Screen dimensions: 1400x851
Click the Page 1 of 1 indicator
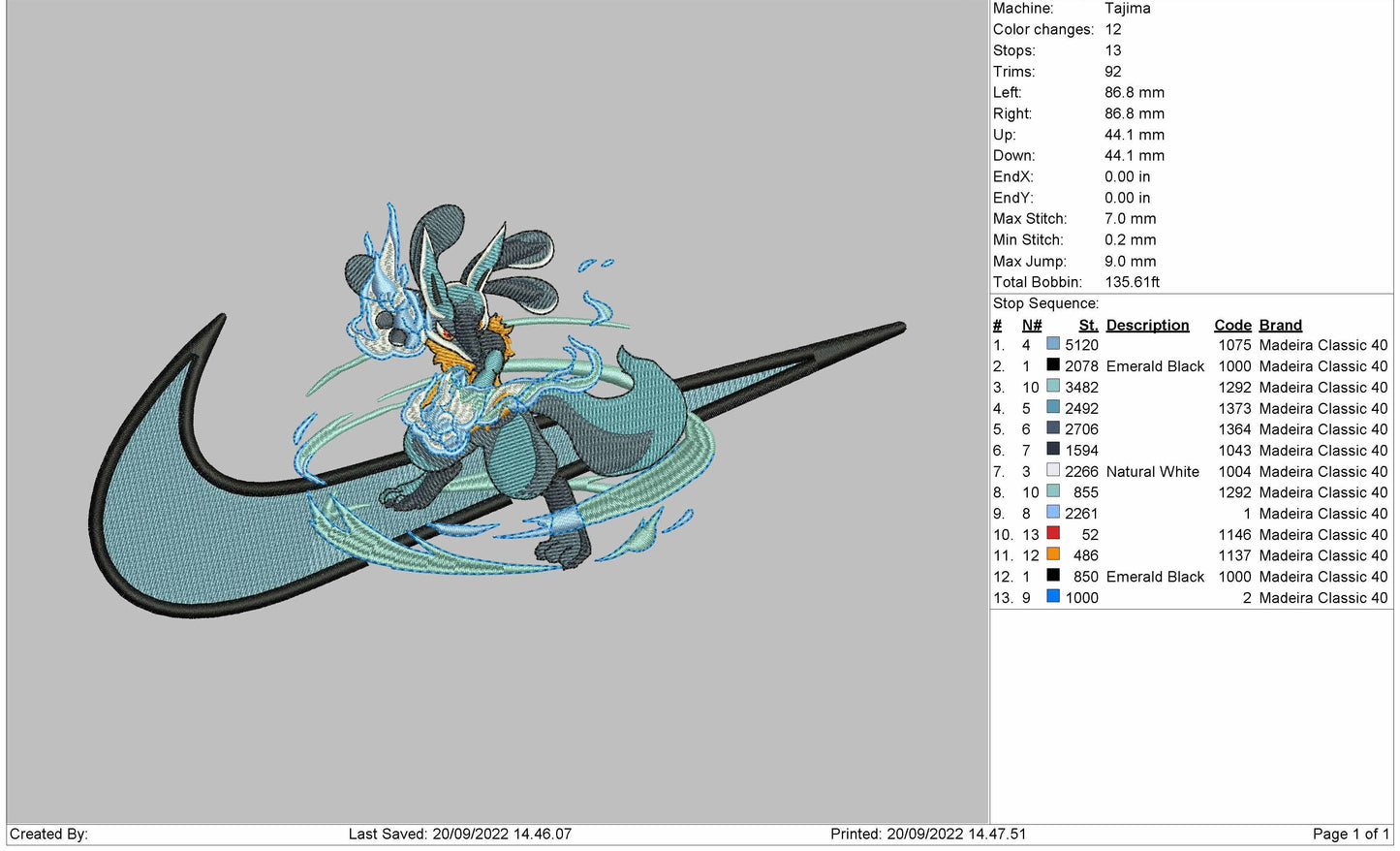pos(1350,834)
